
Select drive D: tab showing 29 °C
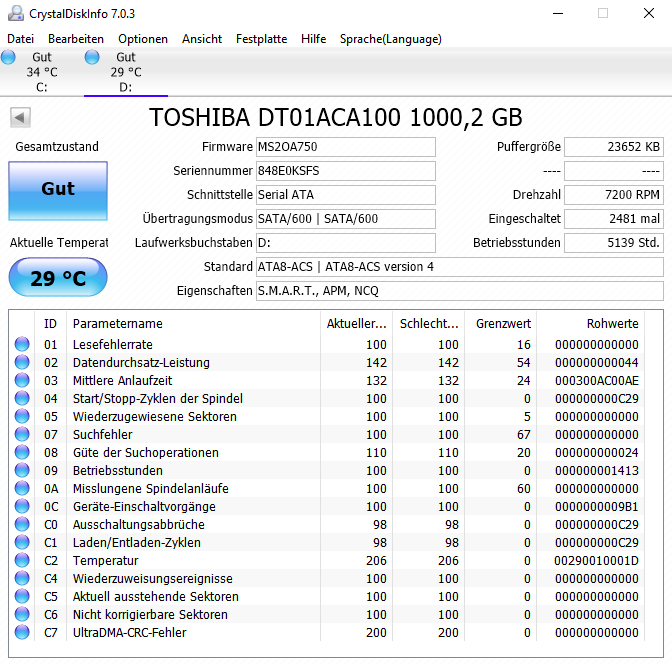[x=126, y=72]
